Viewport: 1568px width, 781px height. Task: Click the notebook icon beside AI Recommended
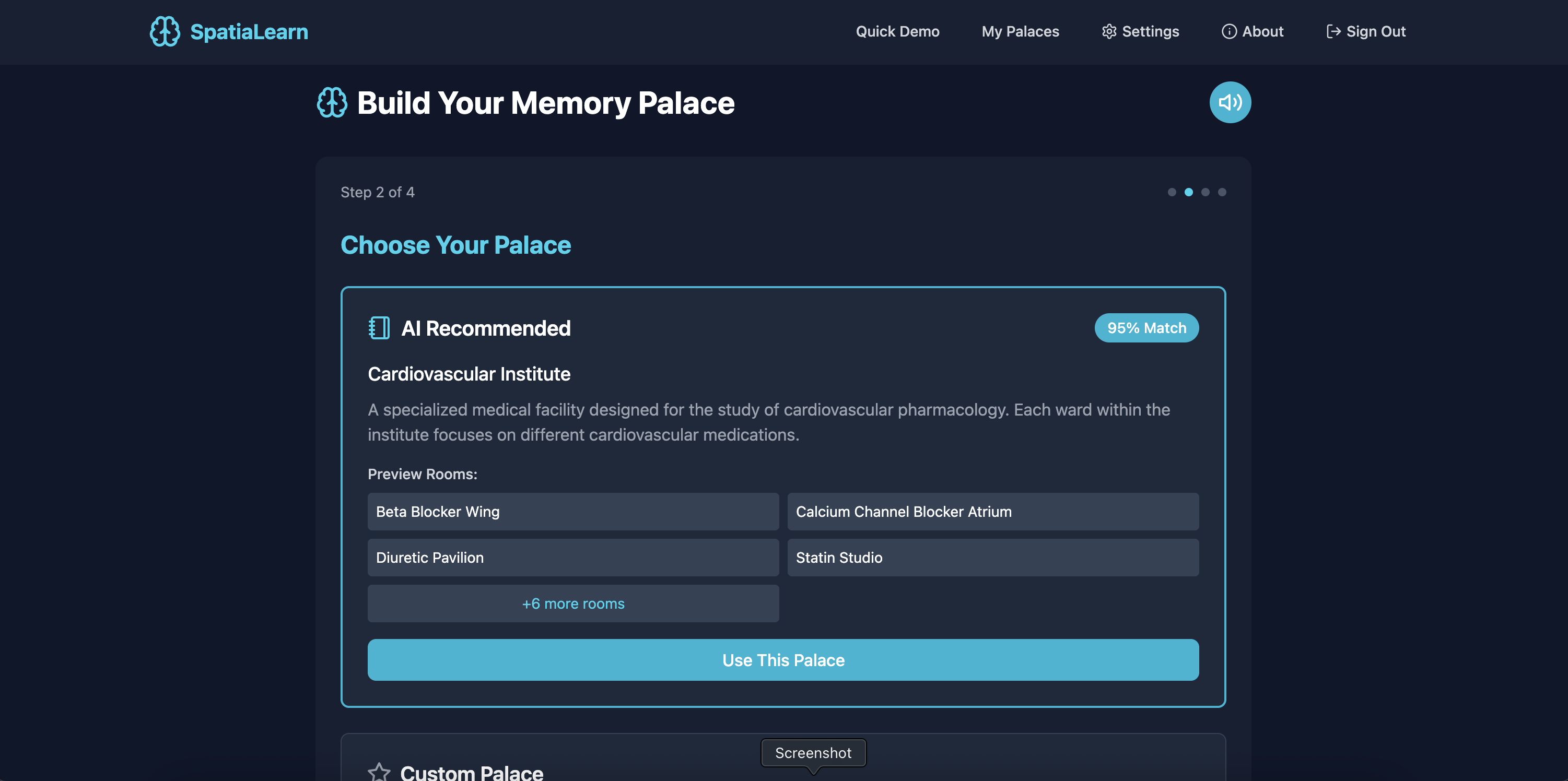click(x=379, y=328)
